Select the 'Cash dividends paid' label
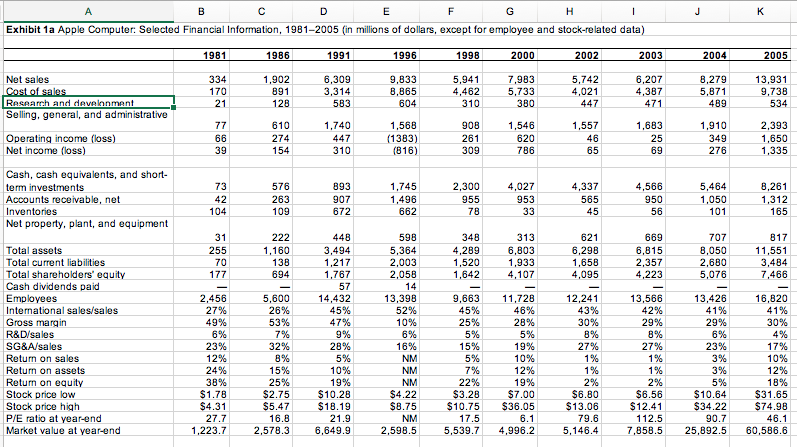 pyautogui.click(x=53, y=286)
